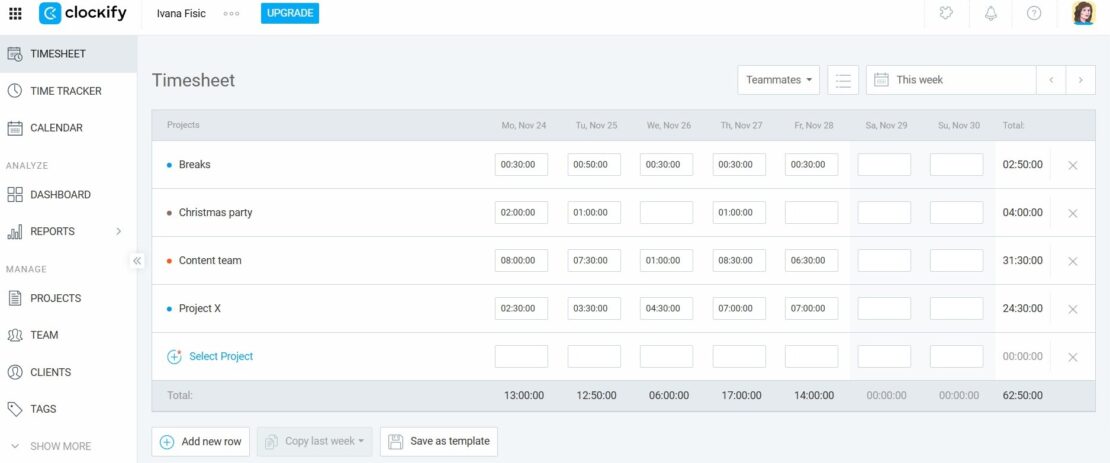The width and height of the screenshot is (1110, 463).
Task: Click the CLIENTS sidebar icon
Action: [x=15, y=372]
